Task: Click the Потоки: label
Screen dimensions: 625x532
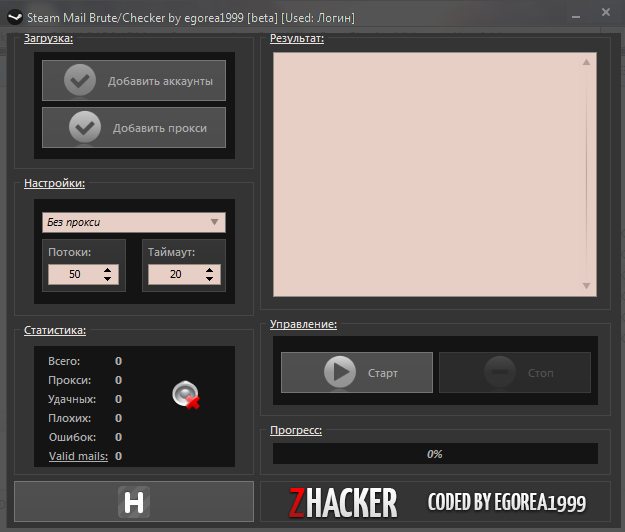Action: (69, 252)
